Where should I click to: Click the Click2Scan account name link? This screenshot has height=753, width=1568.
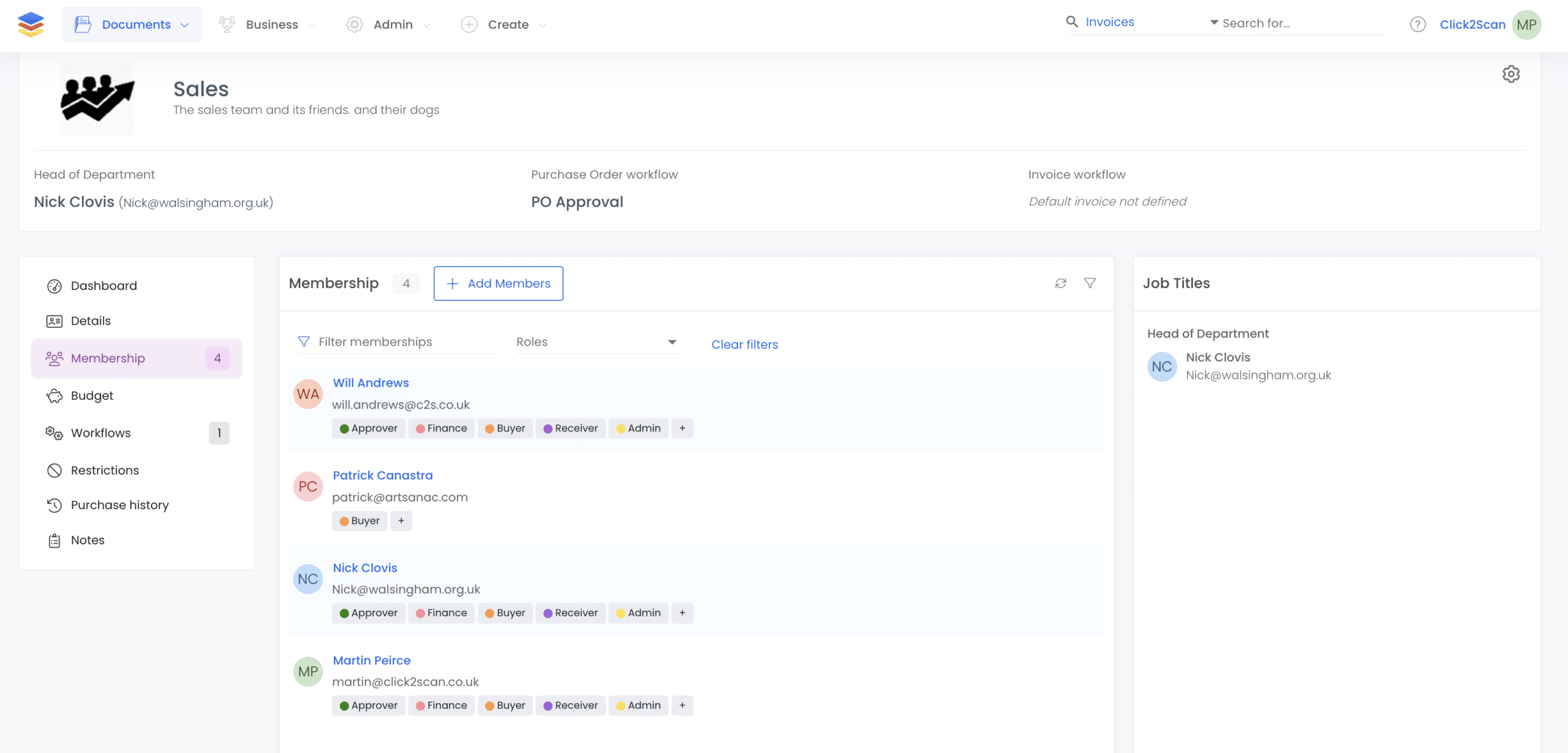[x=1472, y=25]
